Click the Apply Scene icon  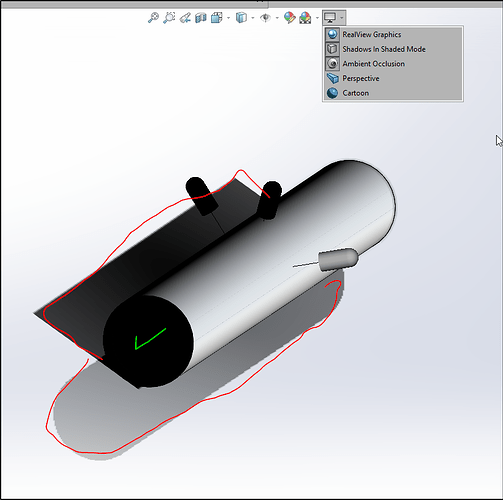pos(305,18)
